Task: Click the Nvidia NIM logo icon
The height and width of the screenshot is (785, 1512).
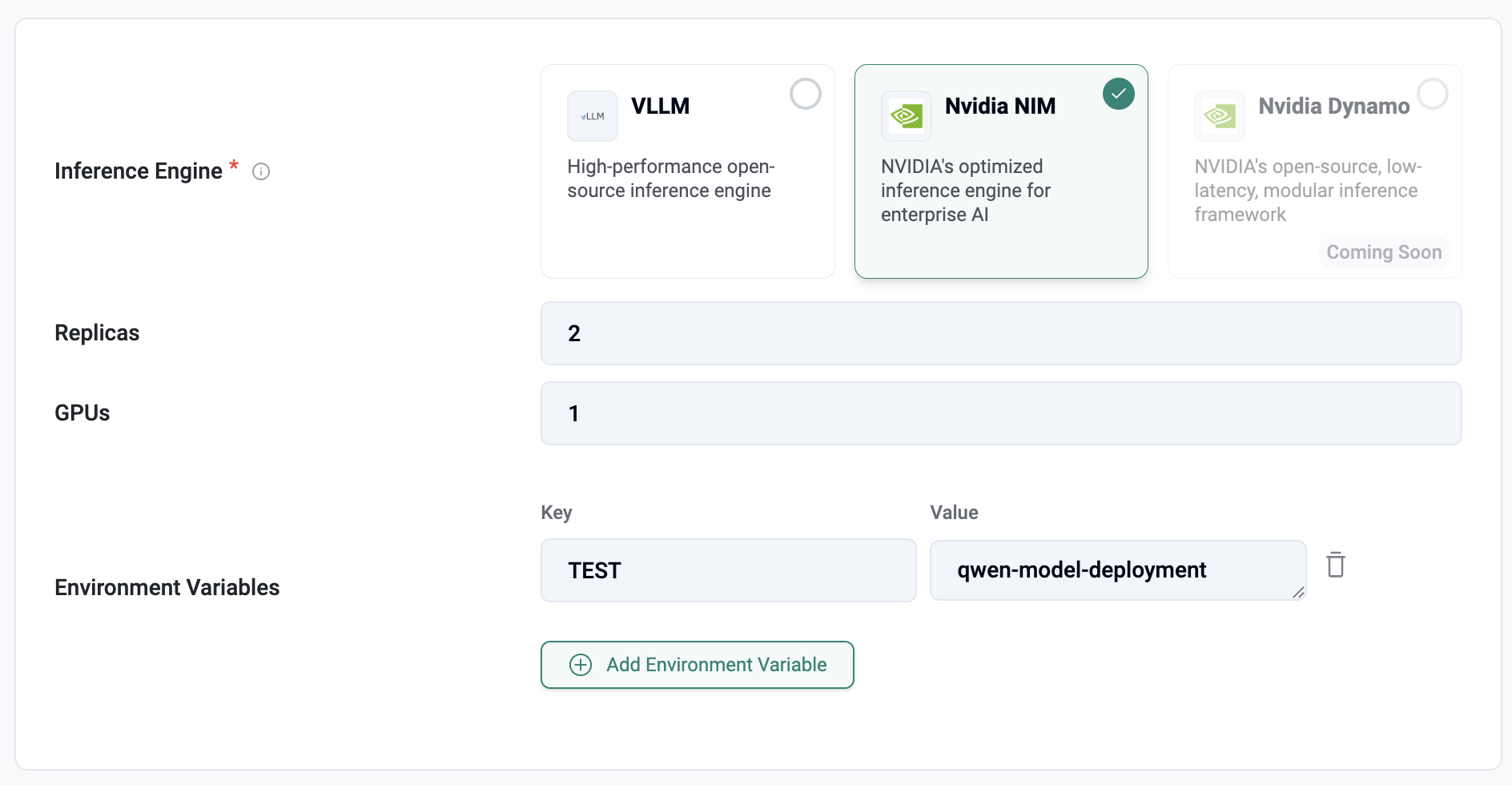Action: (x=907, y=116)
